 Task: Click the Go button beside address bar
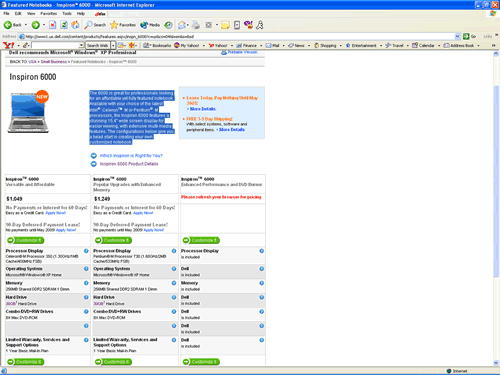tap(470, 36)
